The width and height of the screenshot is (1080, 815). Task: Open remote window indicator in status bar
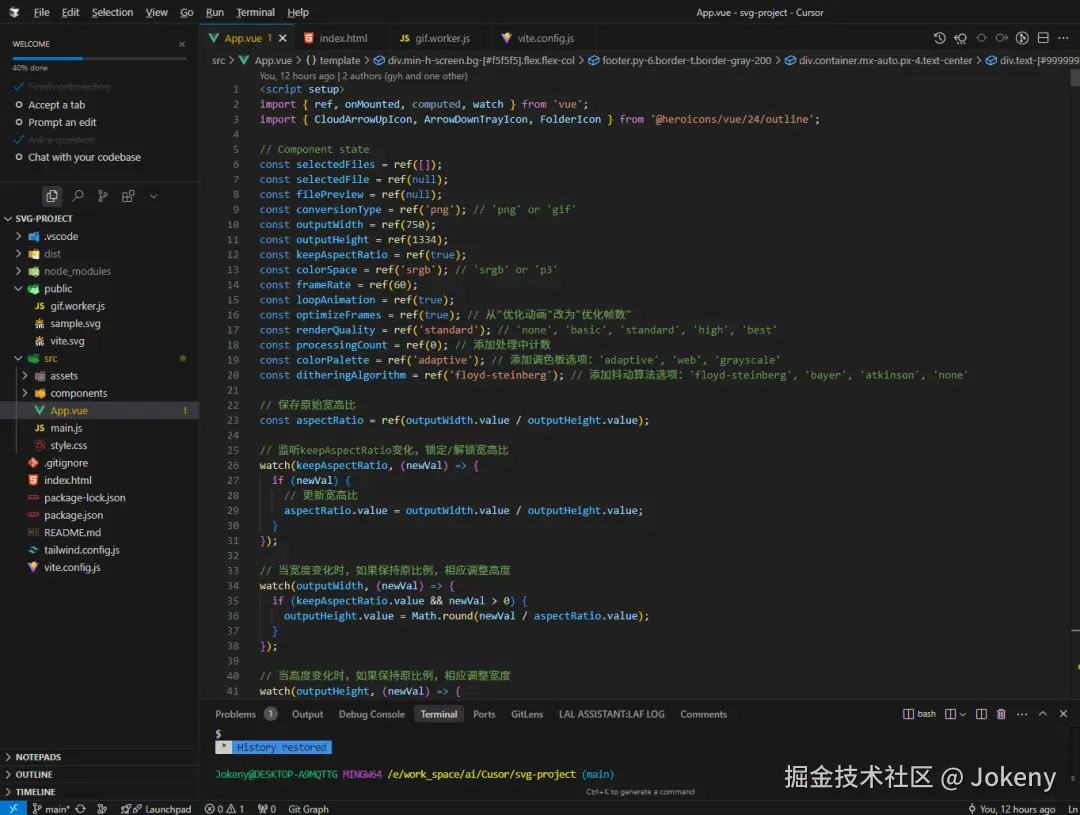point(13,808)
